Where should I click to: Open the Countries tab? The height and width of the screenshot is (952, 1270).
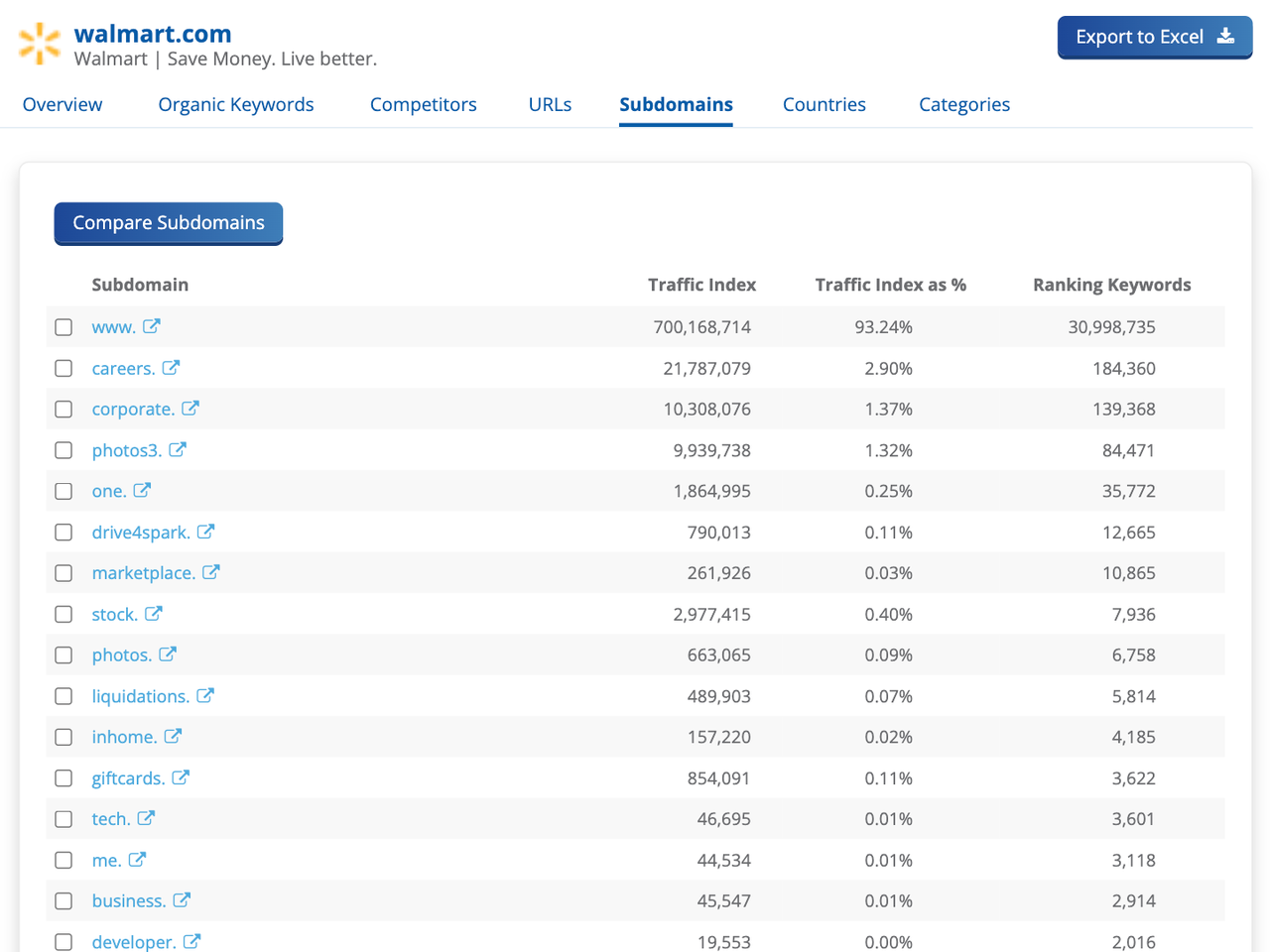click(x=825, y=104)
